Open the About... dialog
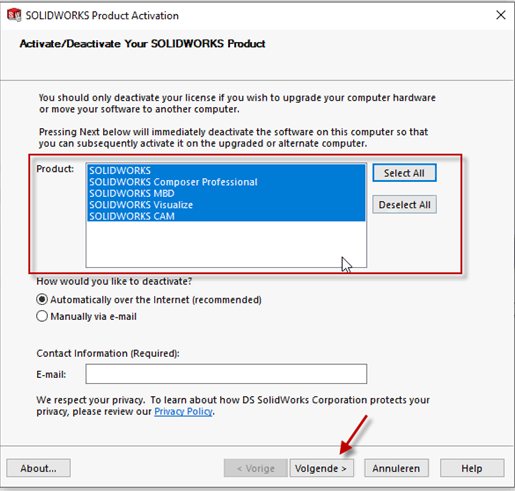515x491 pixels. tap(38, 468)
